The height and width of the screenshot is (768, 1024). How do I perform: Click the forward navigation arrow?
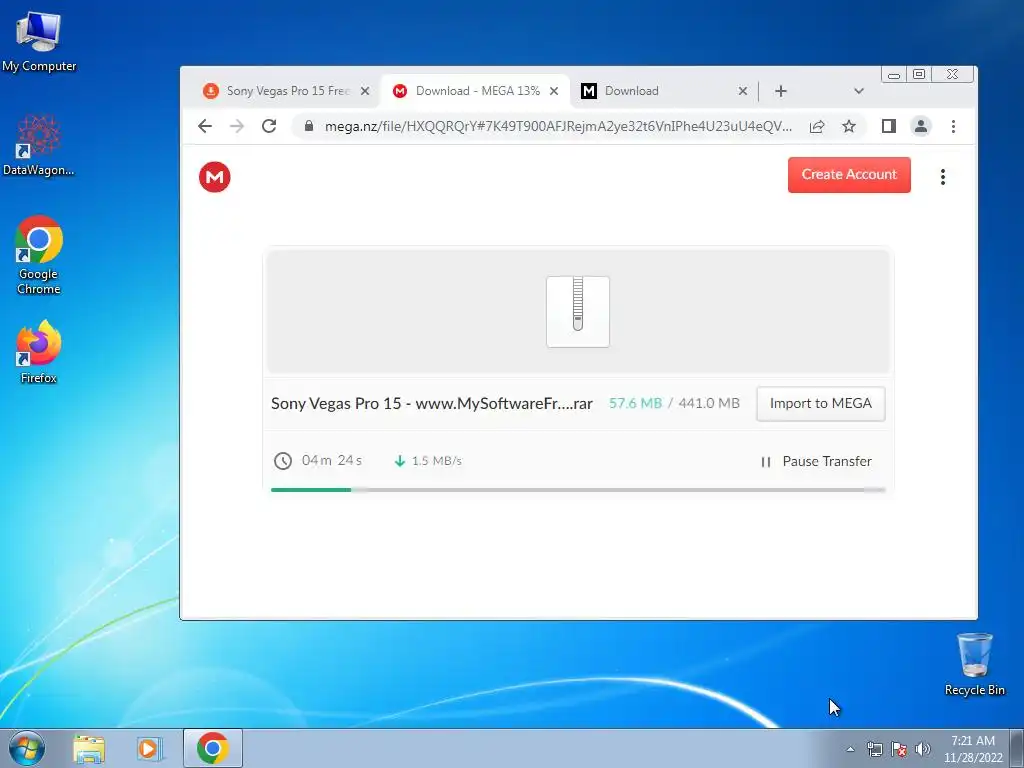tap(237, 126)
